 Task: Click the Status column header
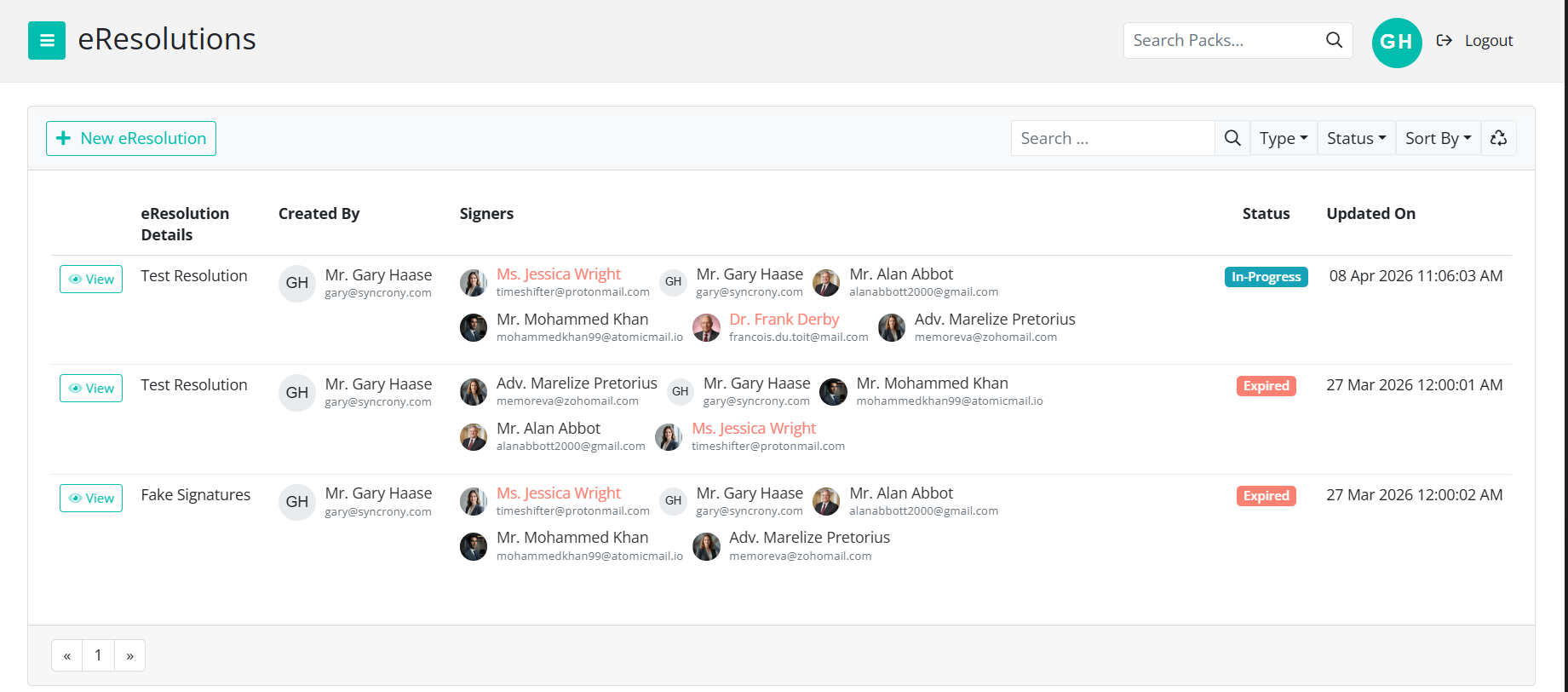1266,213
